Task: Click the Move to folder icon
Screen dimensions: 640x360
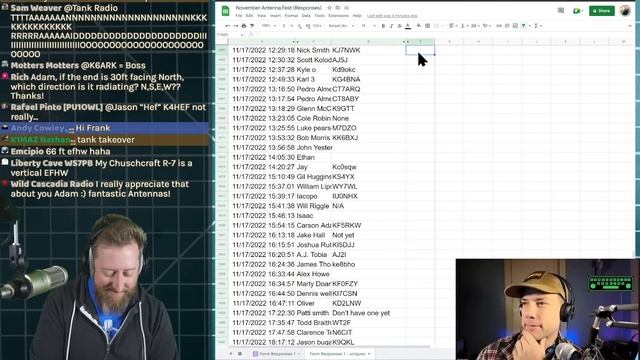Action: tap(338, 8)
